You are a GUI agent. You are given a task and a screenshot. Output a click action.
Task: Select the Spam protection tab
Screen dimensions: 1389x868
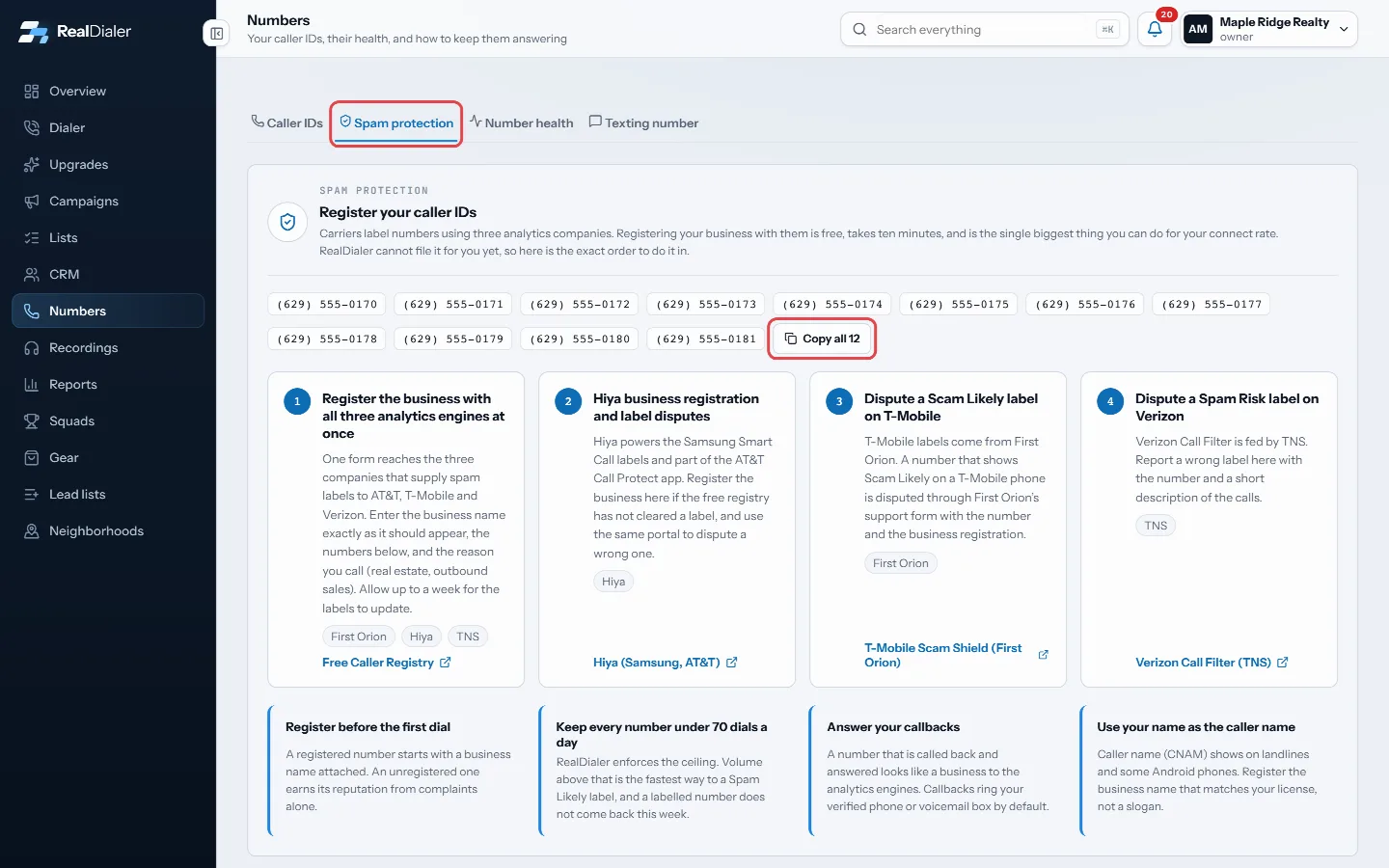click(x=396, y=123)
